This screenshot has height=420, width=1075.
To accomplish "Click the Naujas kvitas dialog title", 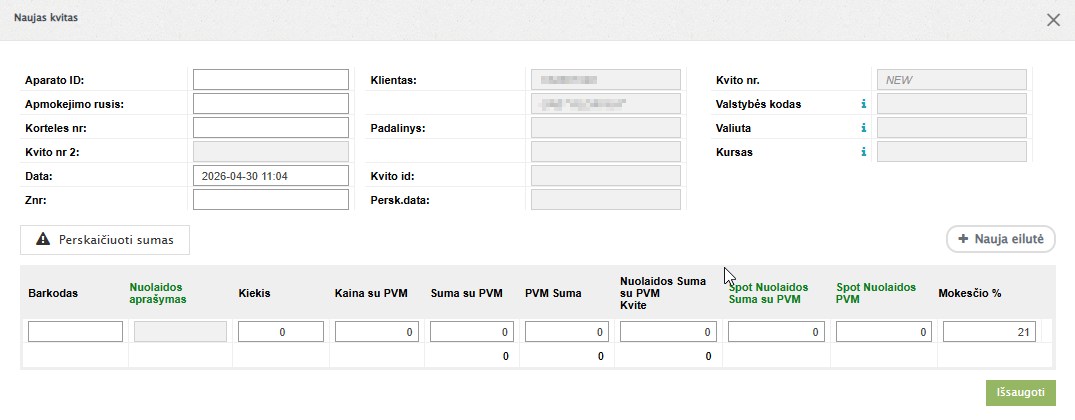I will tap(46, 18).
